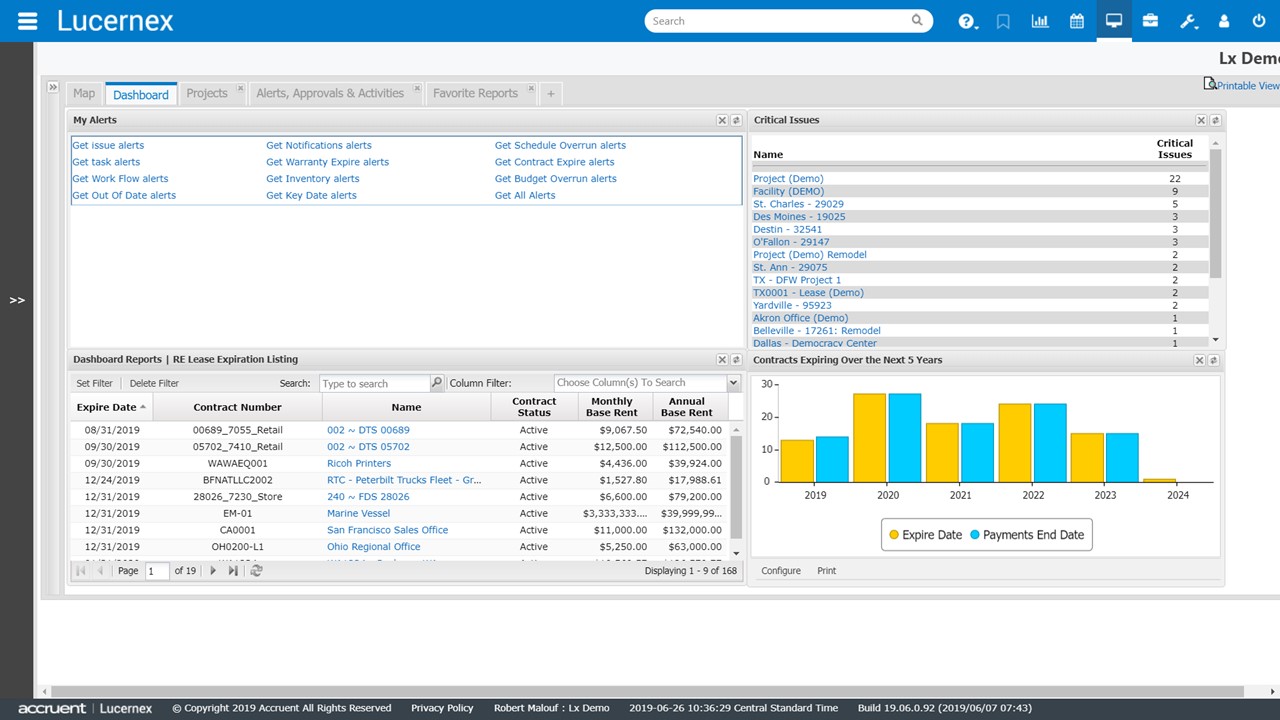Go to next page of listing
The height and width of the screenshot is (720, 1280).
[213, 571]
